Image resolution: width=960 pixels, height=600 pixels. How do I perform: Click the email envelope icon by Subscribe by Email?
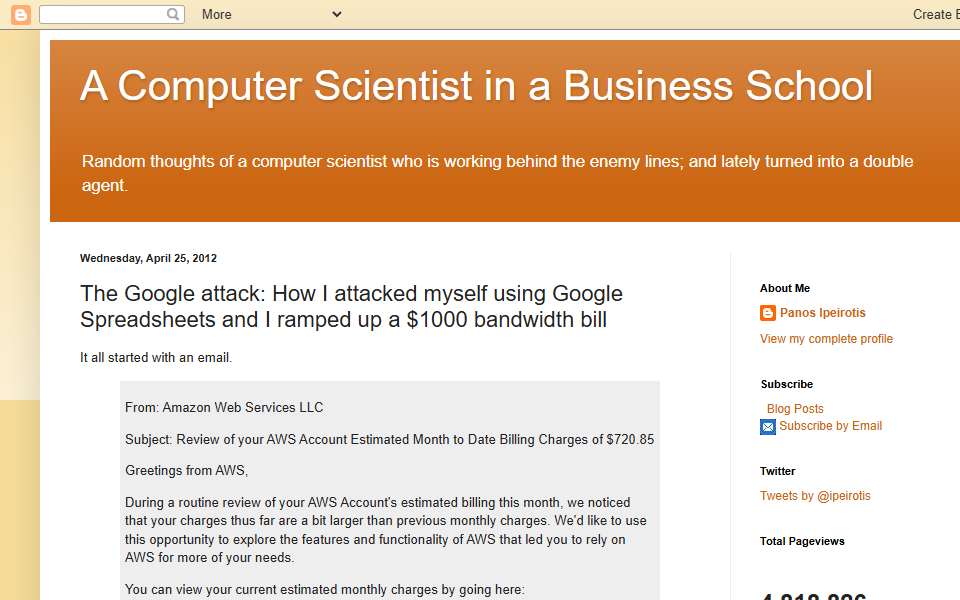pyautogui.click(x=768, y=427)
